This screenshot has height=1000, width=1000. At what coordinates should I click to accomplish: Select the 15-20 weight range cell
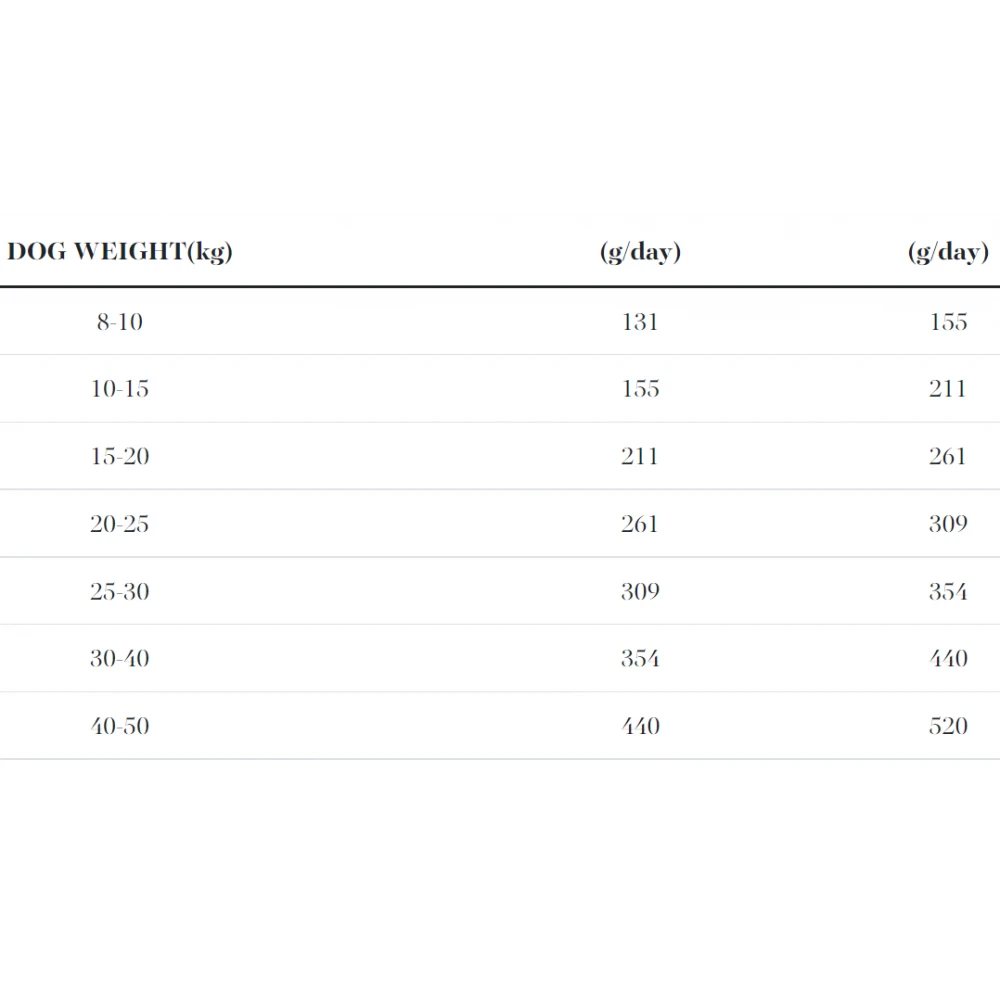point(120,457)
